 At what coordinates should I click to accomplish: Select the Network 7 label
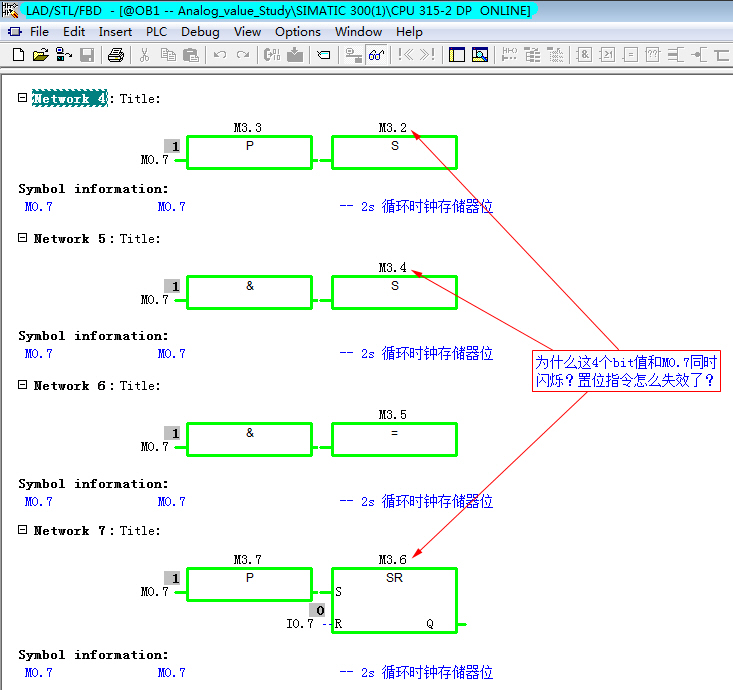point(70,531)
